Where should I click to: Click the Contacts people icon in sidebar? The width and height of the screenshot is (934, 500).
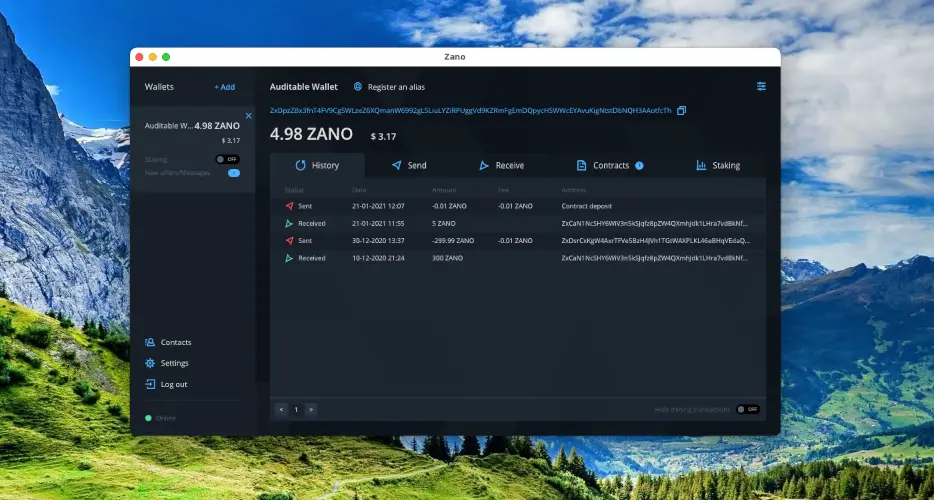[150, 342]
